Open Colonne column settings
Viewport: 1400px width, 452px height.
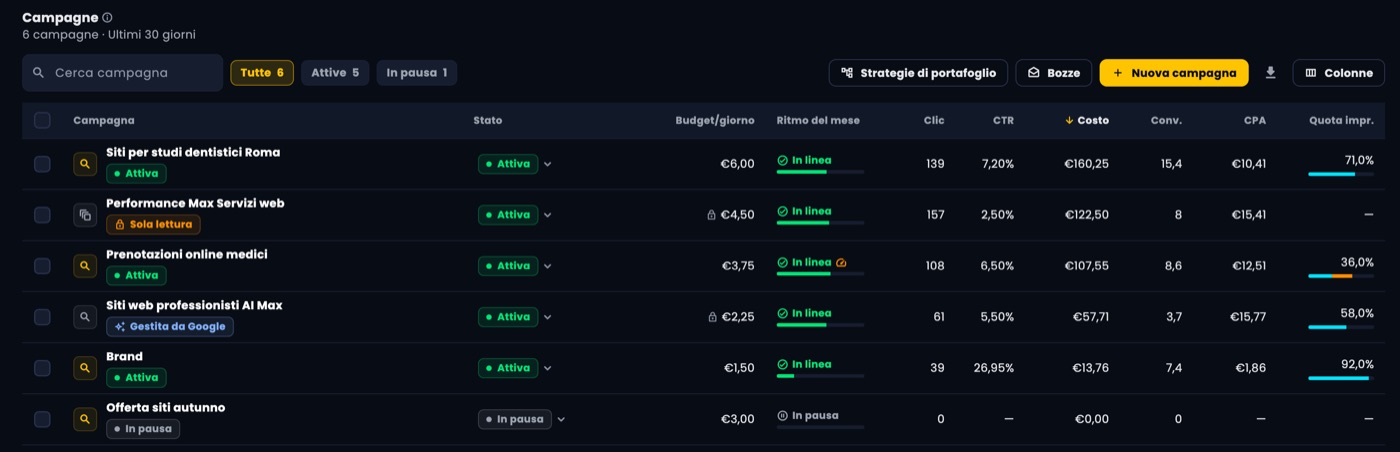pos(1339,73)
